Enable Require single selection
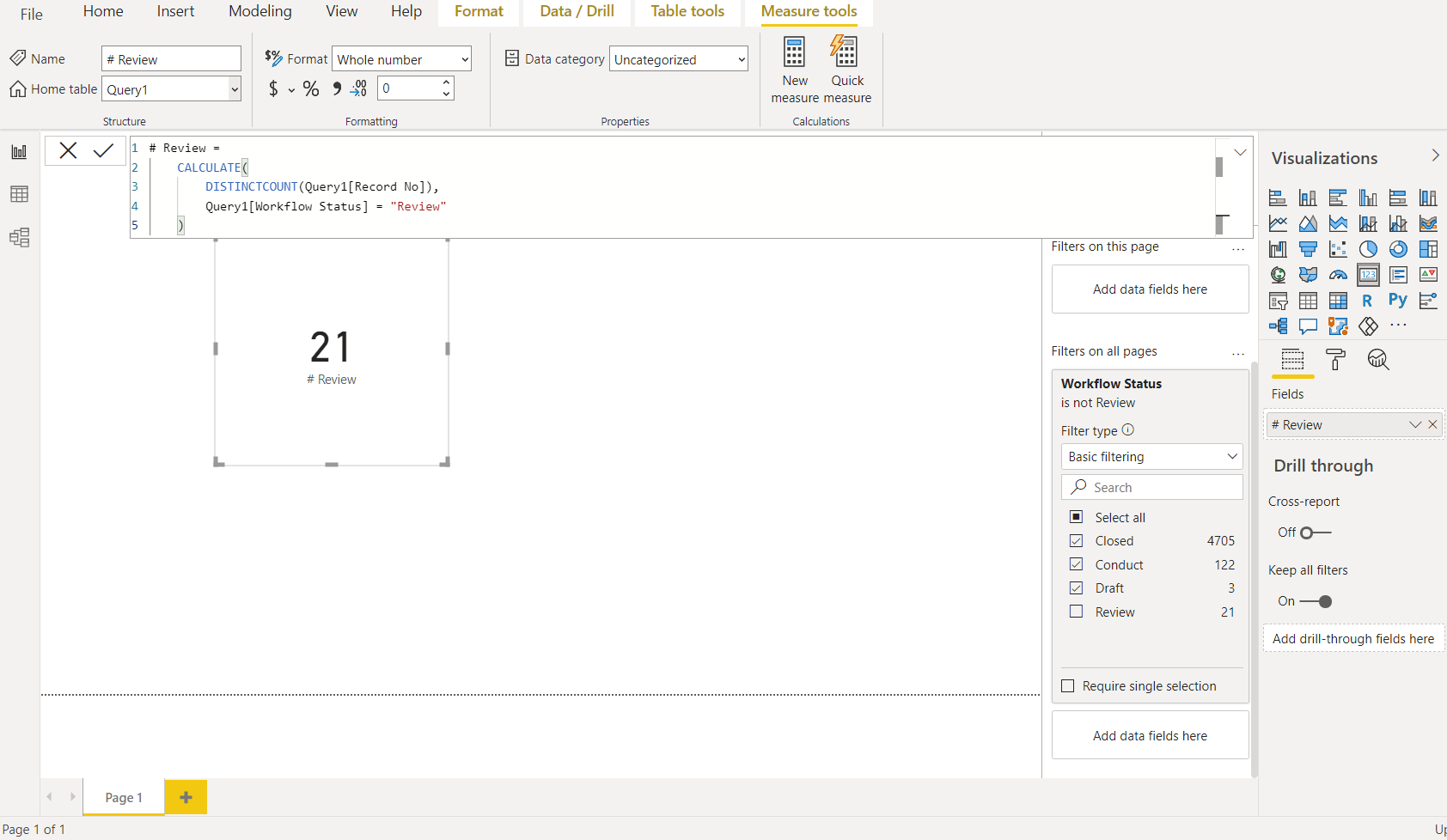The width and height of the screenshot is (1447, 840). 1068,686
